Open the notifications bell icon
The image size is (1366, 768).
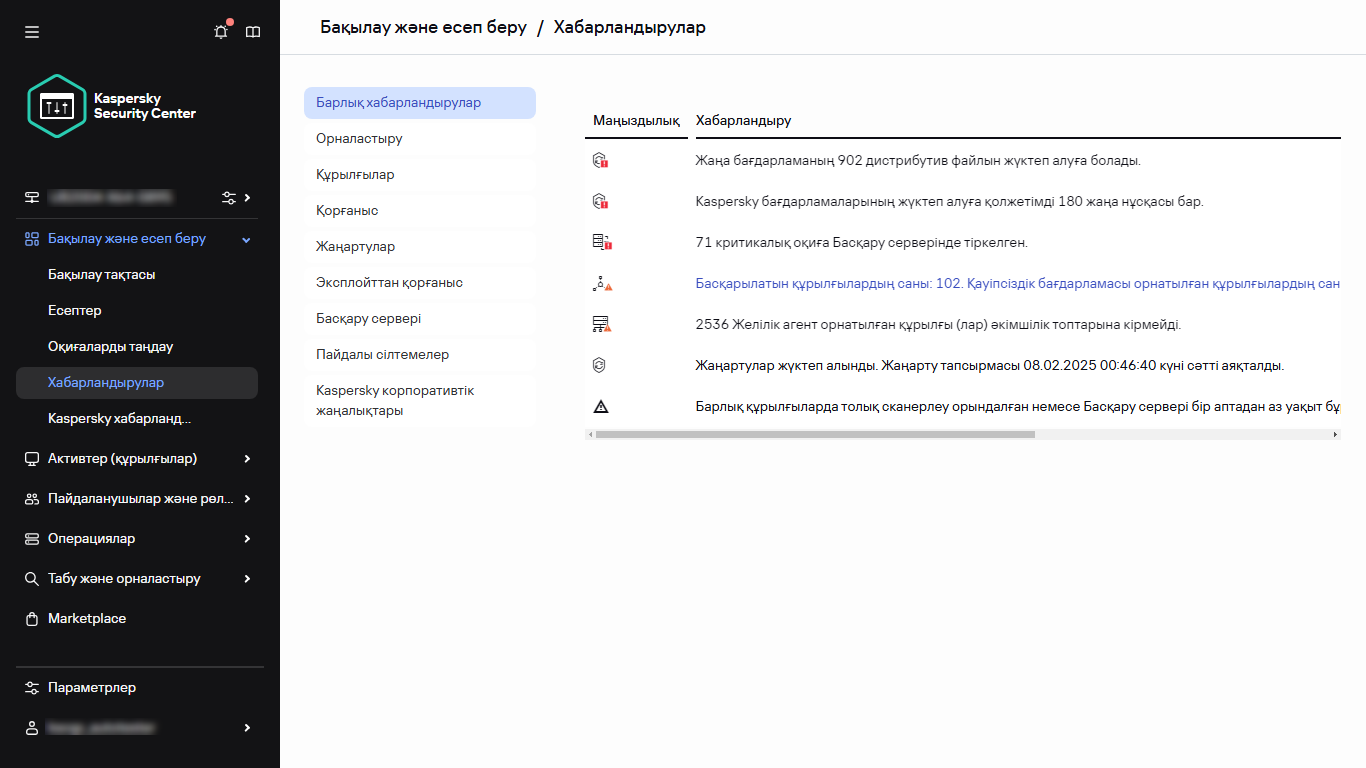(221, 31)
